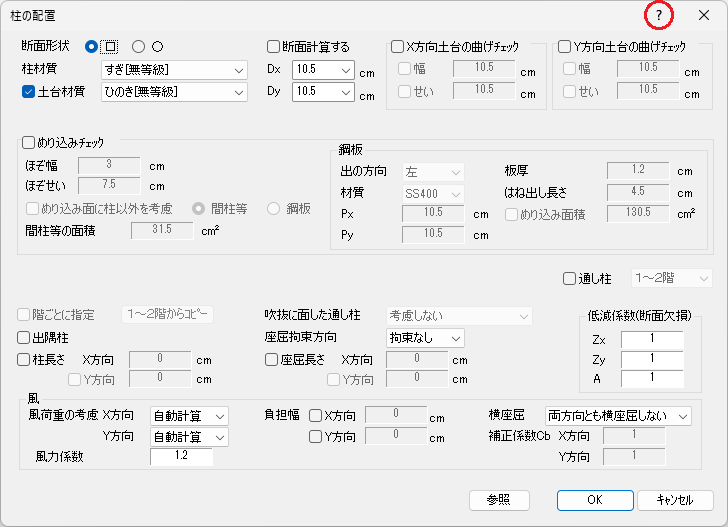Click the 参照 button

(499, 499)
